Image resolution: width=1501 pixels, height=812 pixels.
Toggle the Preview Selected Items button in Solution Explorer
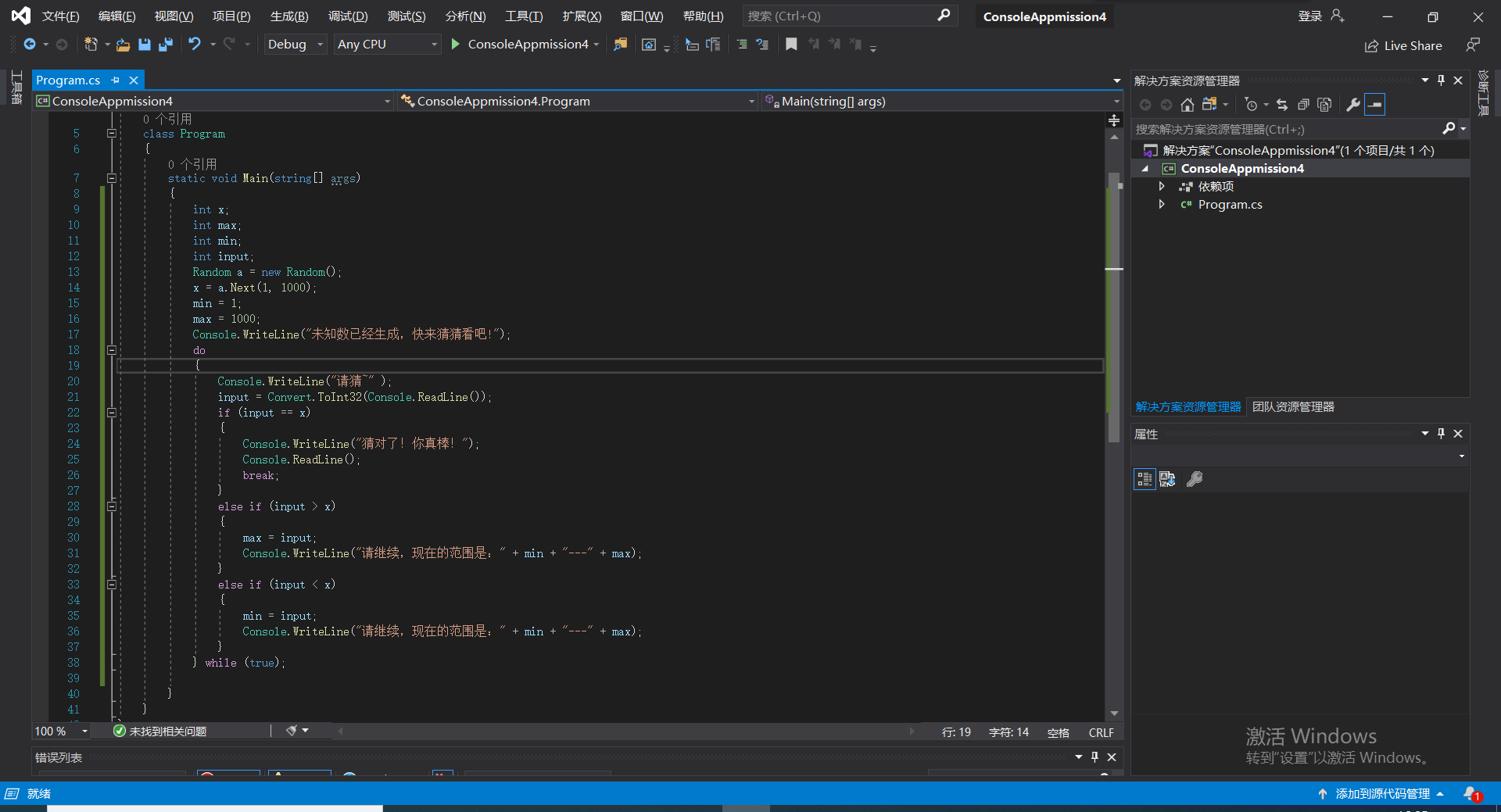[x=1375, y=105]
